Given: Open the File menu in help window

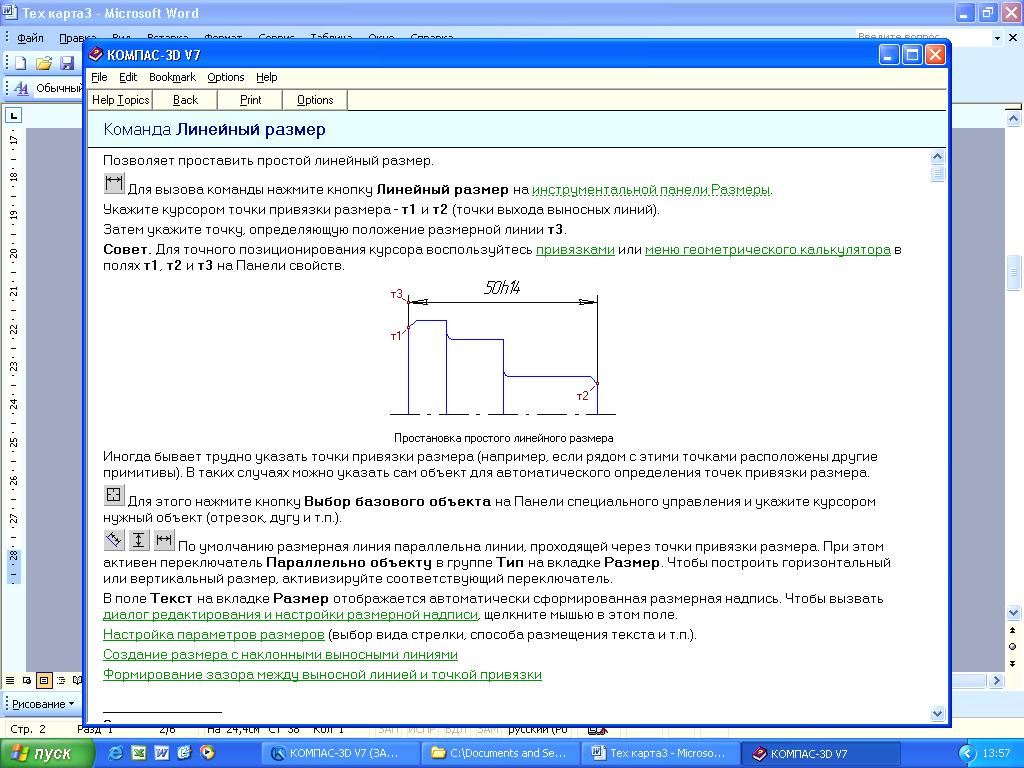Looking at the screenshot, I should click(99, 77).
